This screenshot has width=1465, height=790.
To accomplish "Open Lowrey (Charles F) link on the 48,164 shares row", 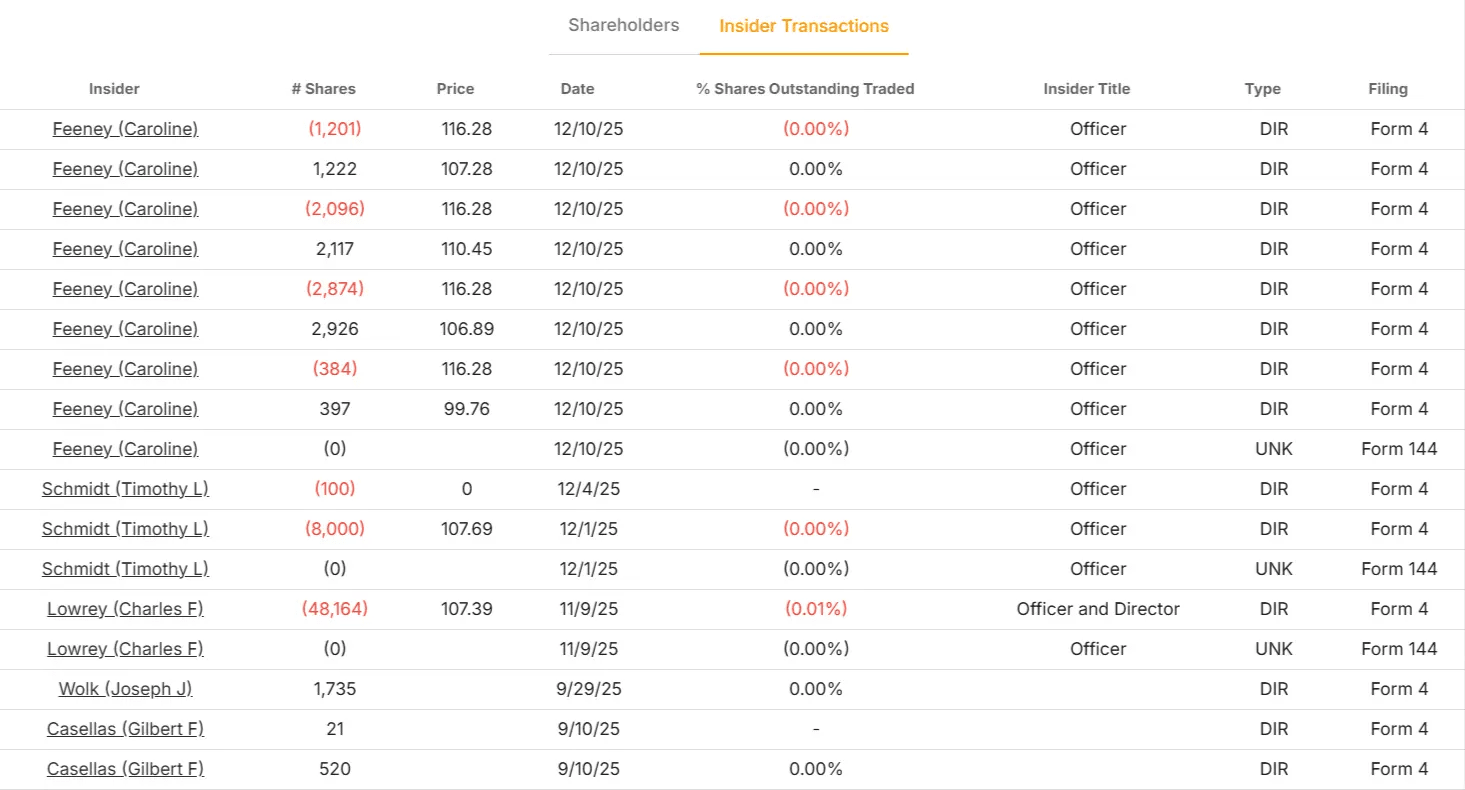I will pos(124,608).
